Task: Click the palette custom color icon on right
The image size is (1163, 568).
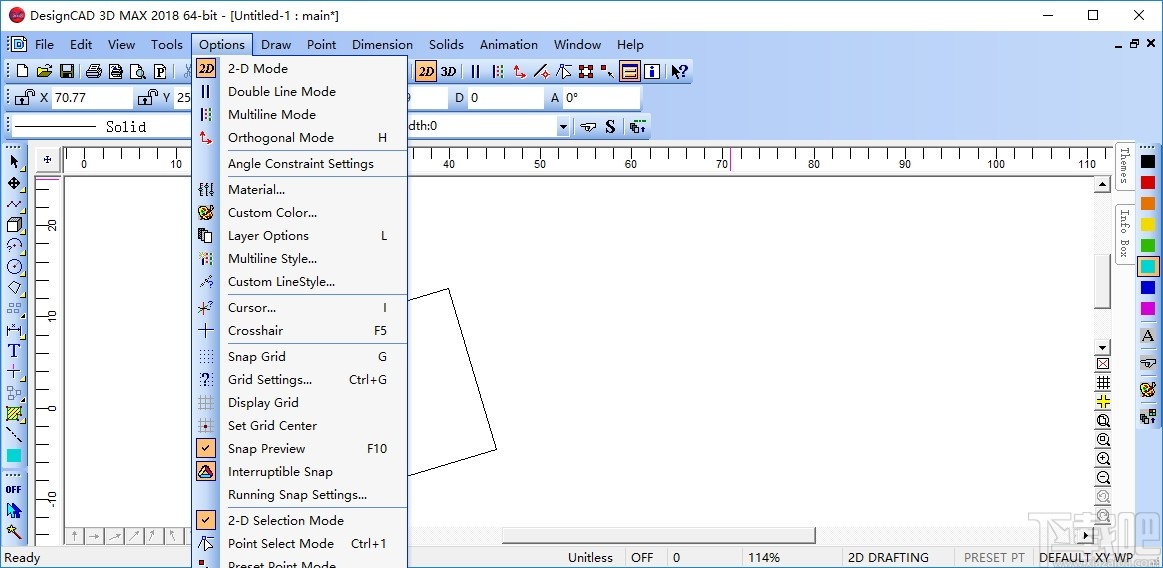Action: (x=1148, y=389)
